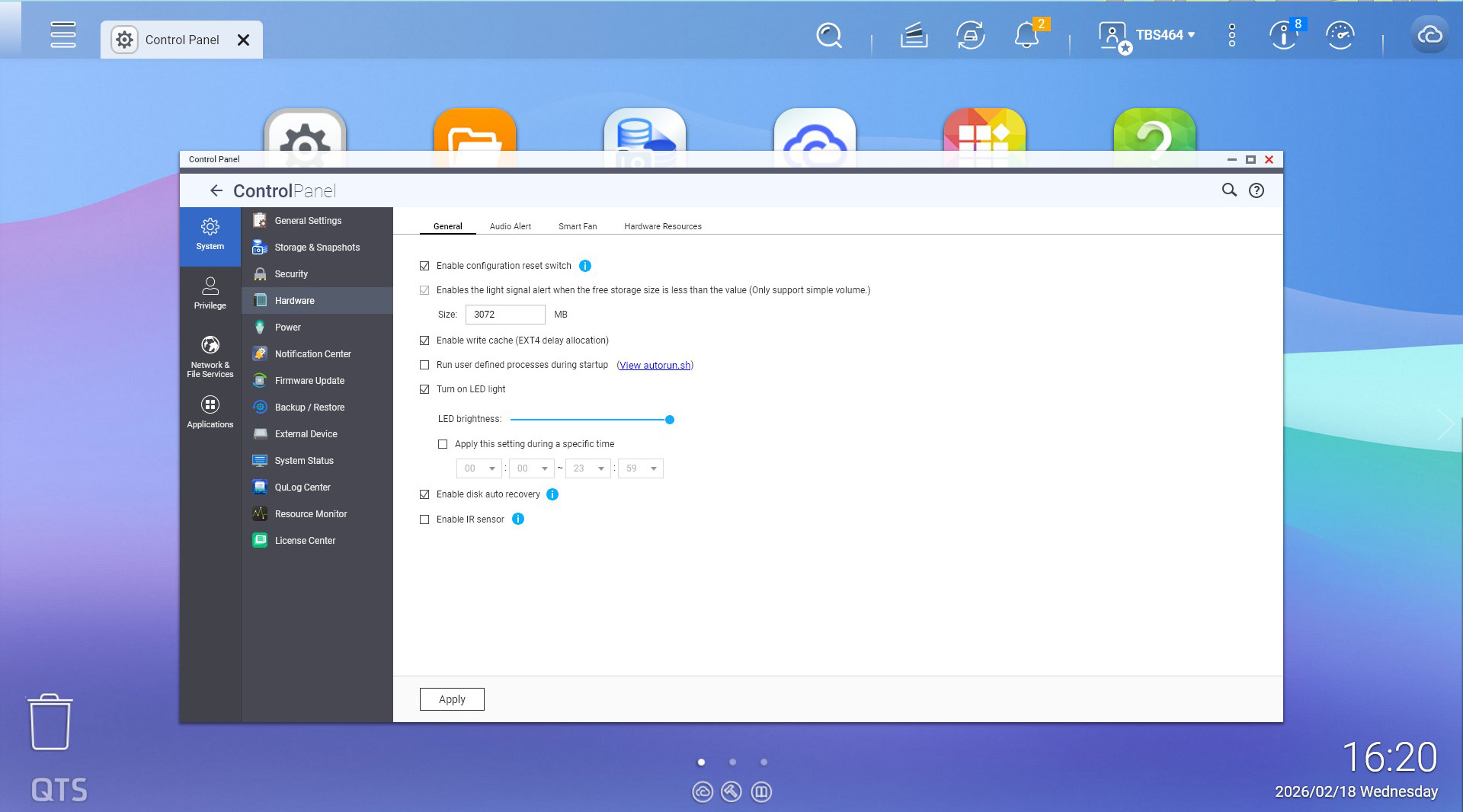Click the LED brightness slider handle
The width and height of the screenshot is (1463, 812).
tap(670, 420)
